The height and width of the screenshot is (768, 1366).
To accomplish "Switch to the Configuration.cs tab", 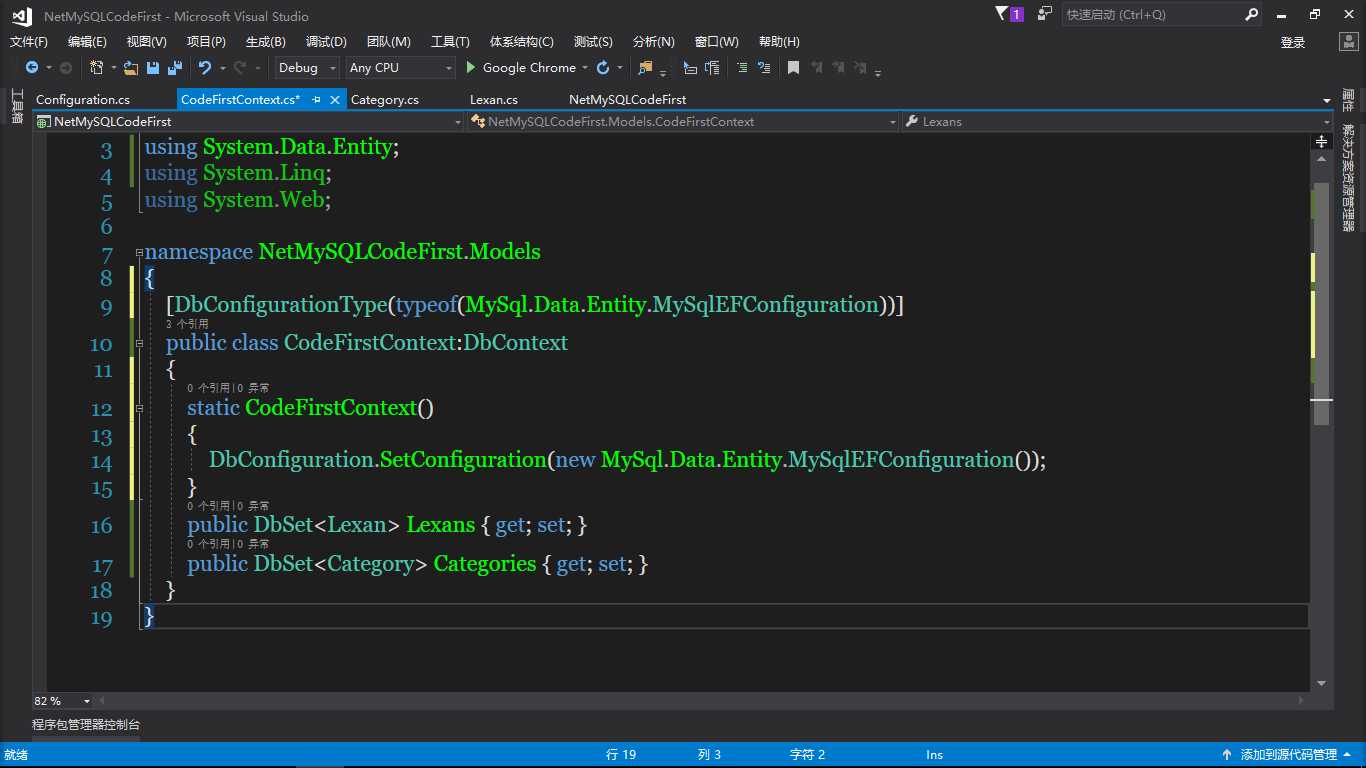I will point(83,99).
